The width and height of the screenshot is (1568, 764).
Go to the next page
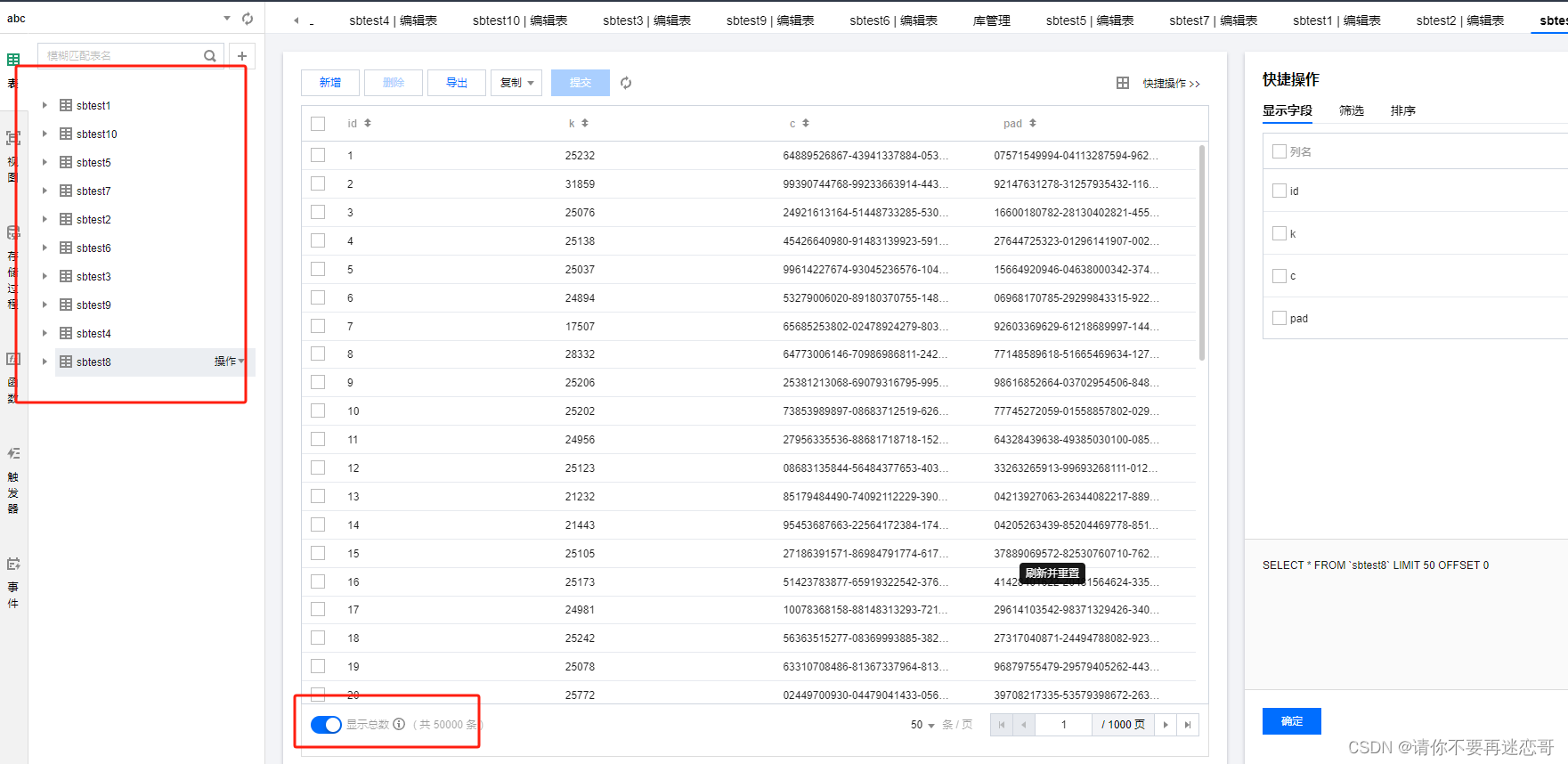point(1166,725)
